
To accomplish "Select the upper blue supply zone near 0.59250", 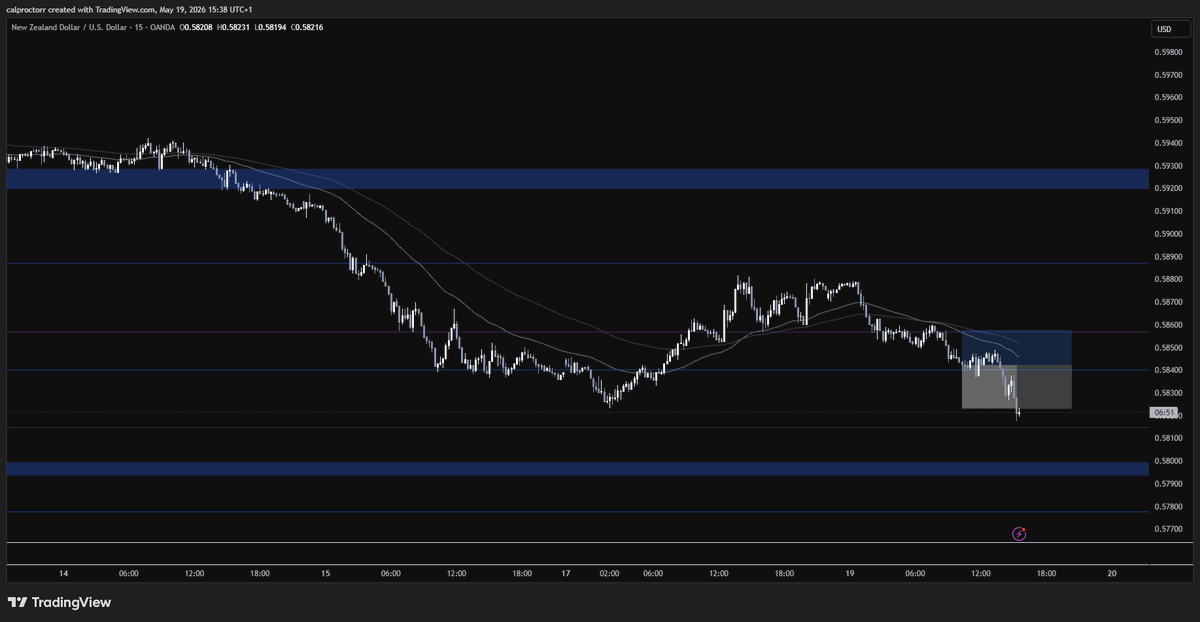I will coord(577,178).
